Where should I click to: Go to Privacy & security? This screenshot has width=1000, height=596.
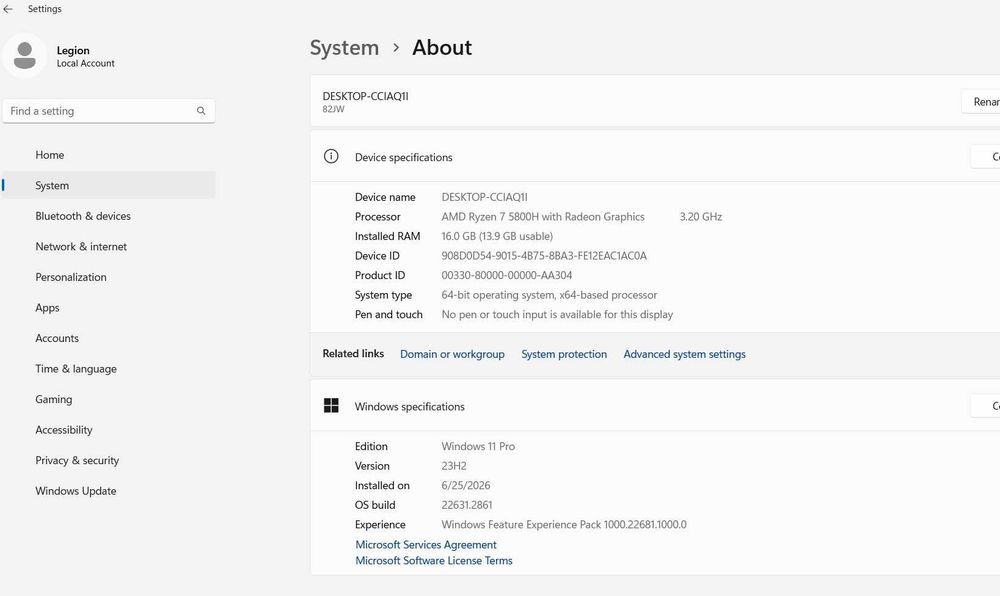108,461
